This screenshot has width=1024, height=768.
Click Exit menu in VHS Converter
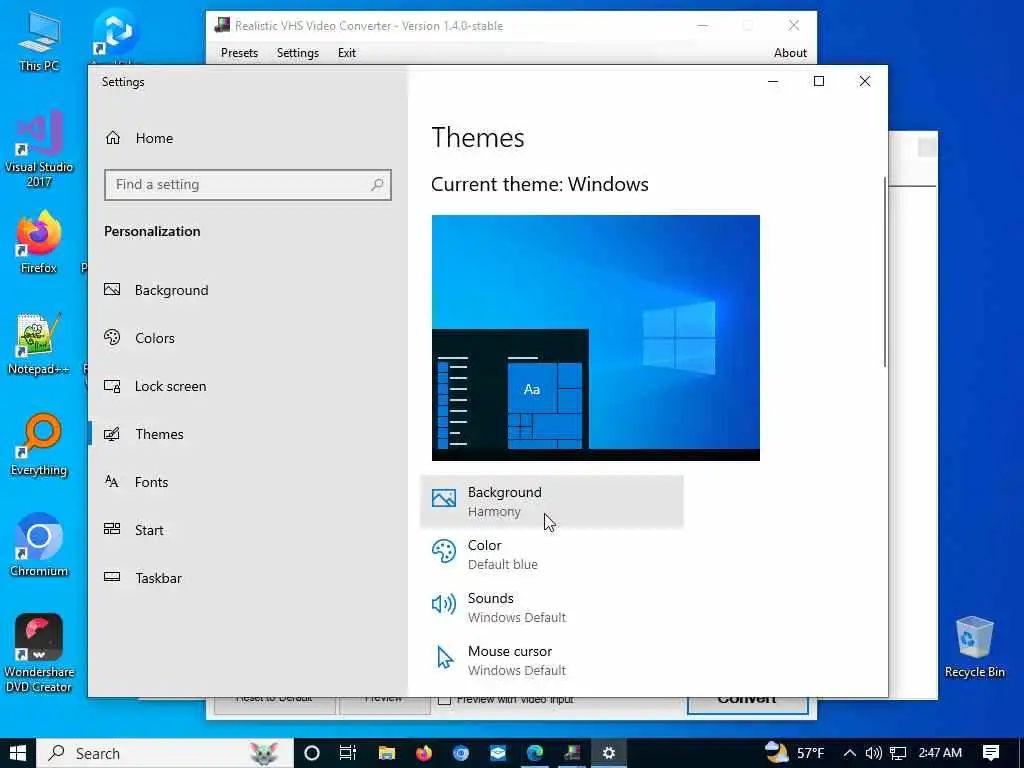coord(347,53)
